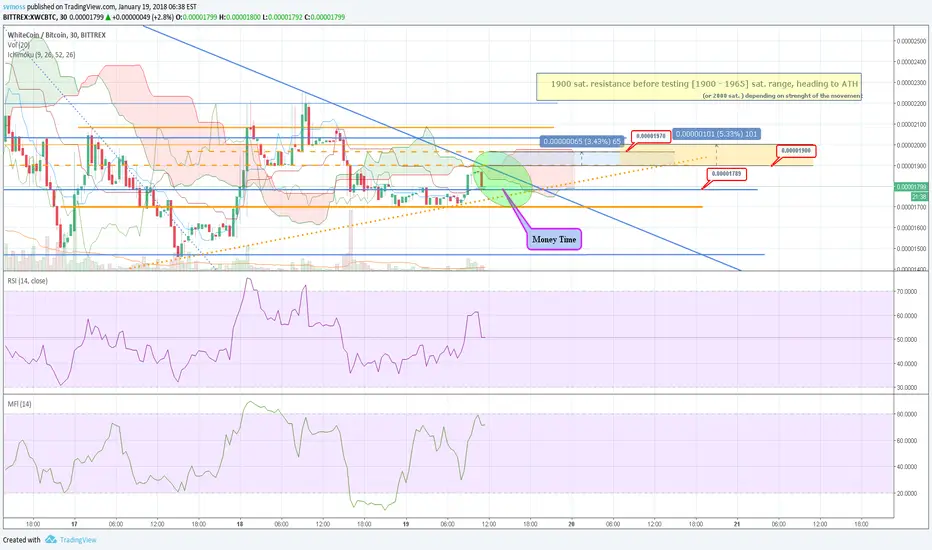
Task: Click the 'January 19, 2018 06:38 EST' publish date
Action: (x=158, y=7)
